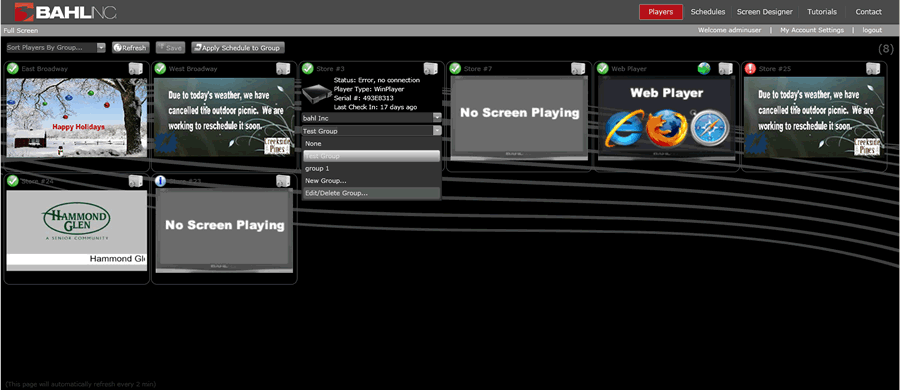The image size is (900, 390).
Task: Choose Edit/Delete Group... option
Action: click(371, 194)
